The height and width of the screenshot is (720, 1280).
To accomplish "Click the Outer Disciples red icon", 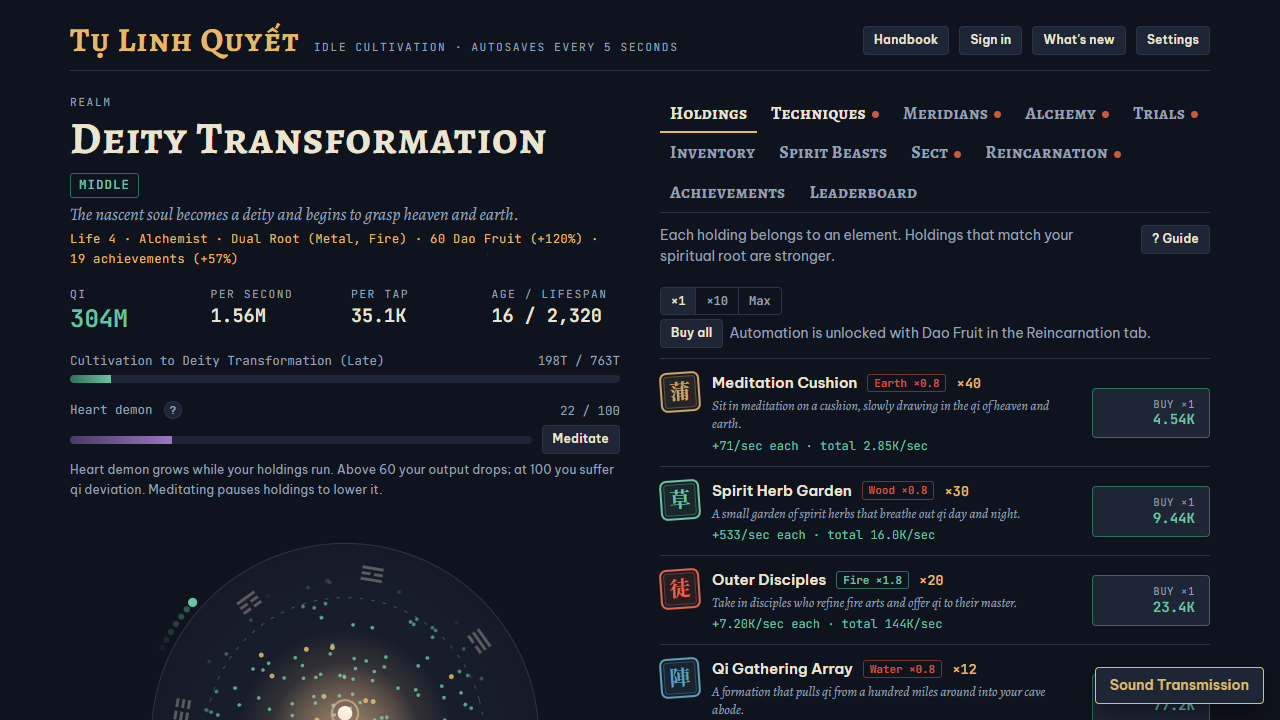I will click(x=680, y=589).
